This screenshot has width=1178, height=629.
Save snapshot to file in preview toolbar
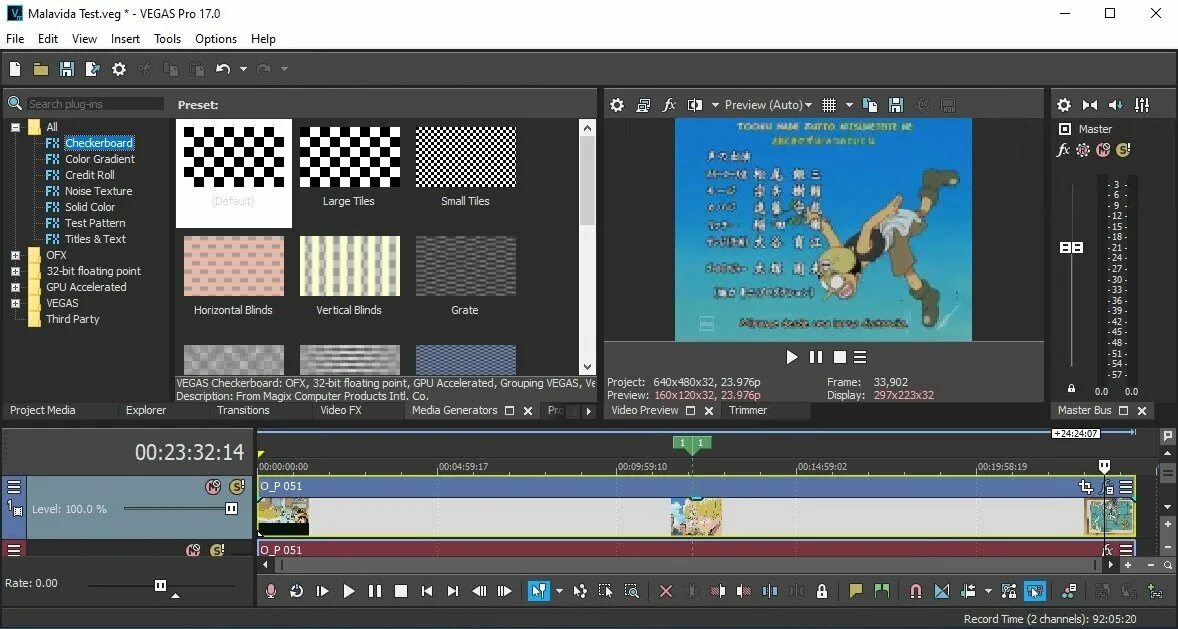(896, 105)
